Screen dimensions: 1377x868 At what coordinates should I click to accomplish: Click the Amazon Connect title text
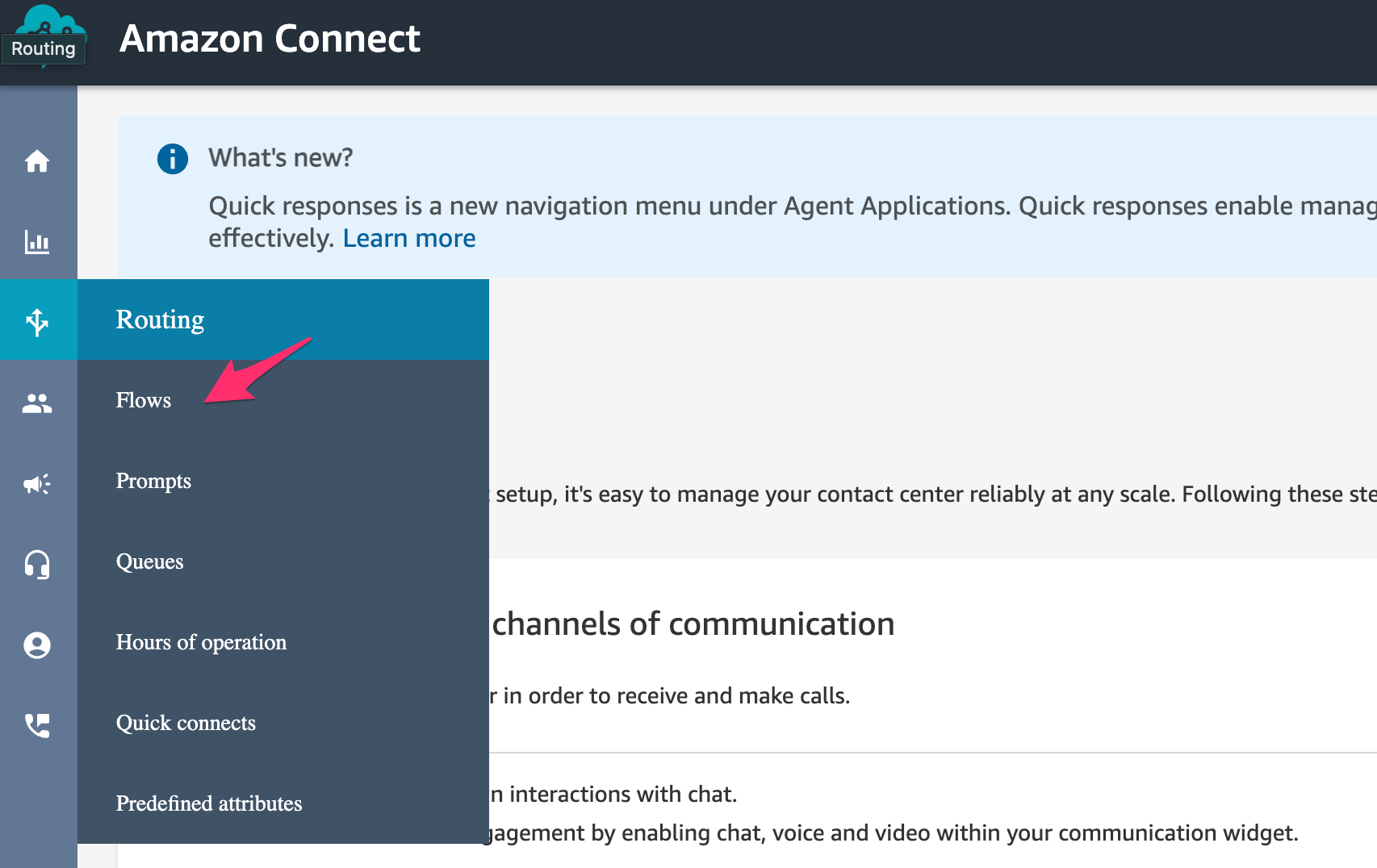(x=270, y=39)
